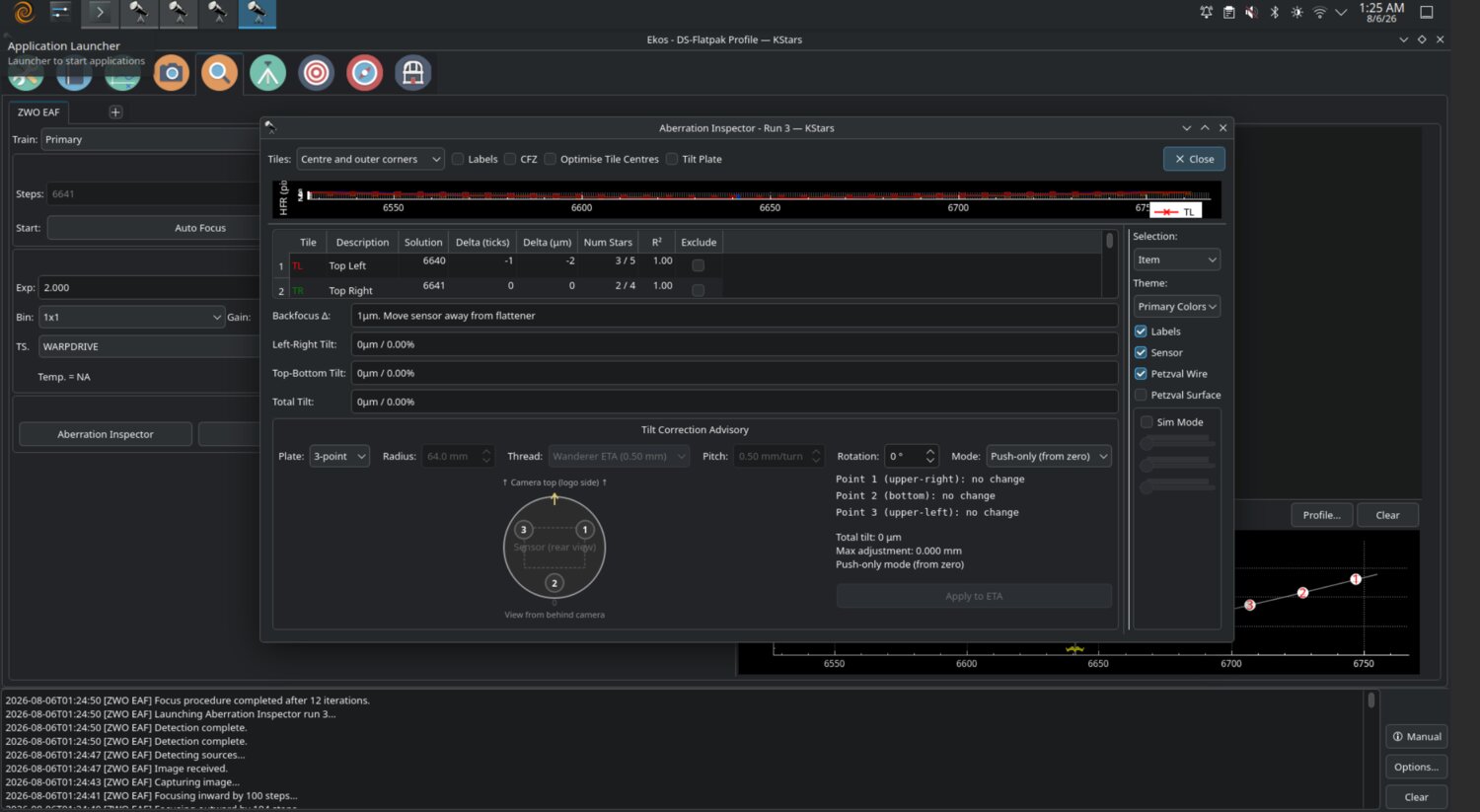Open the Primary Colors theme dropdown

point(1176,307)
